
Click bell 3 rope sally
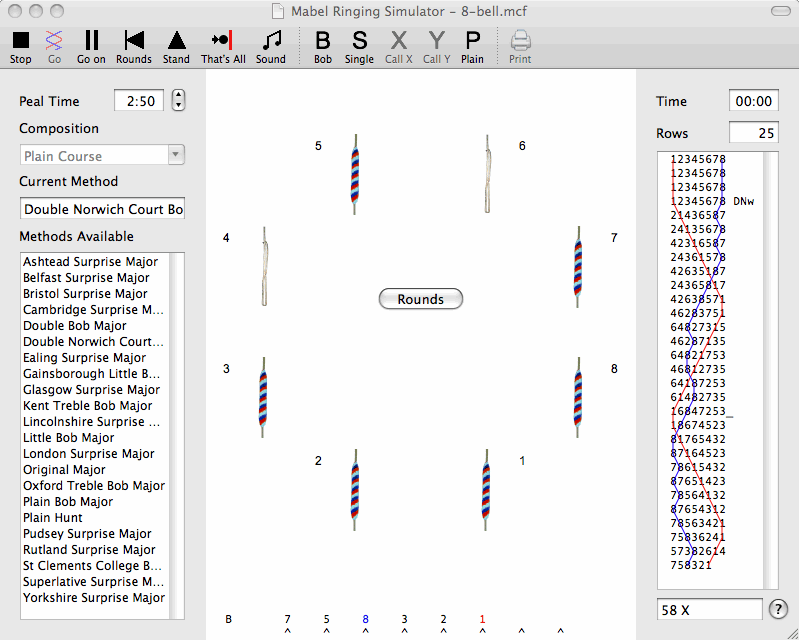pos(263,398)
